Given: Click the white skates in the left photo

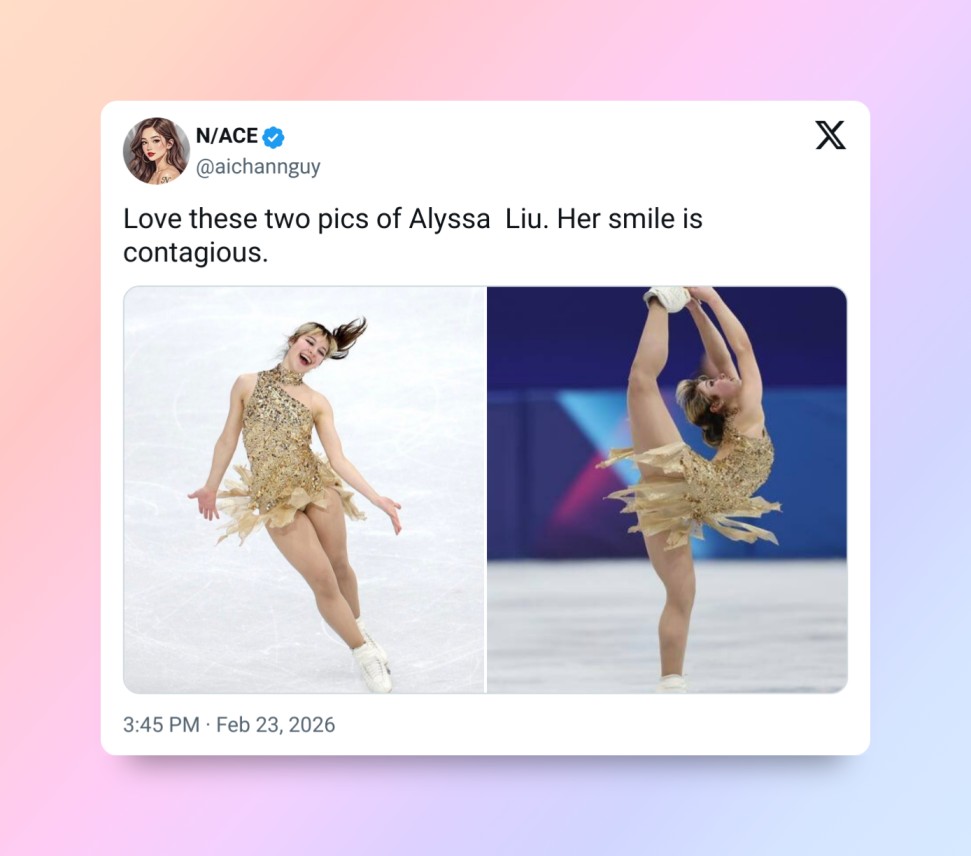Looking at the screenshot, I should tap(372, 660).
